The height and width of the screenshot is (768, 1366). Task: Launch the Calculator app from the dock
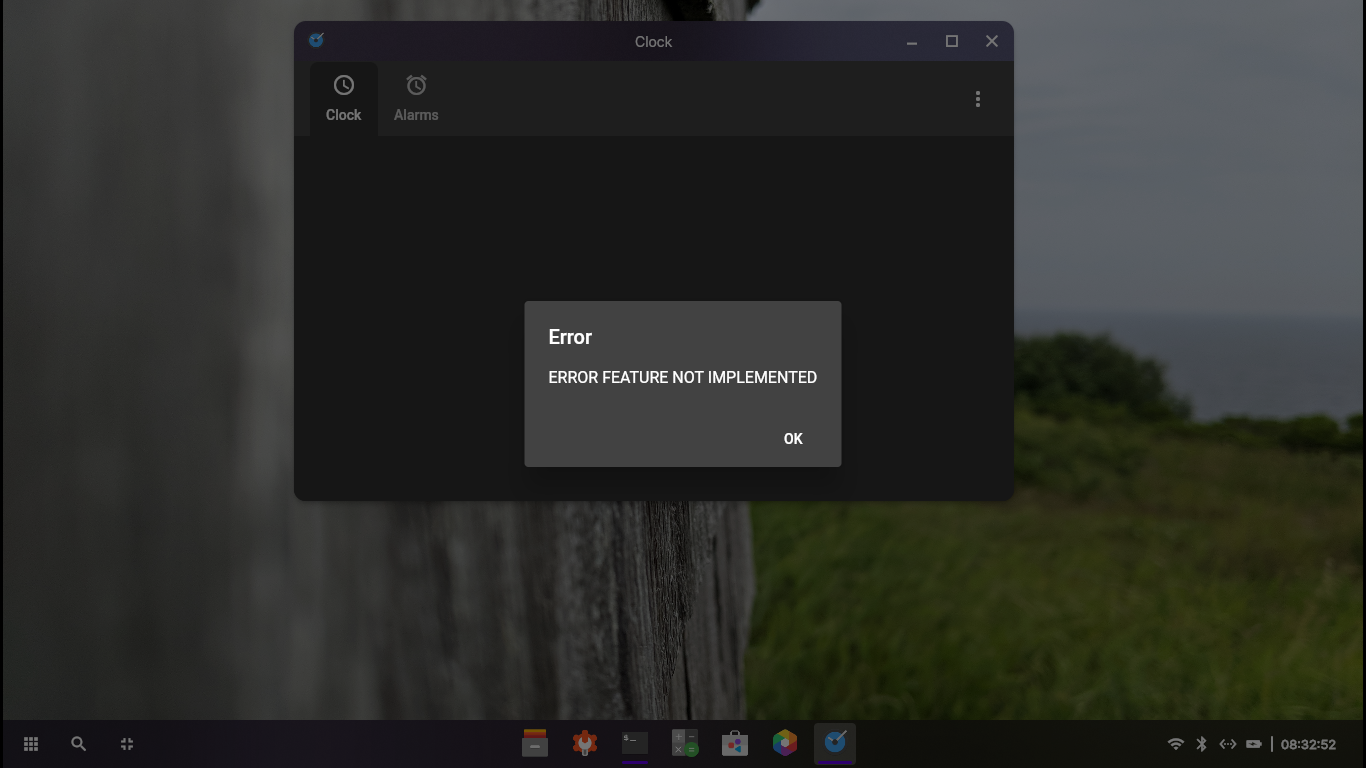685,743
